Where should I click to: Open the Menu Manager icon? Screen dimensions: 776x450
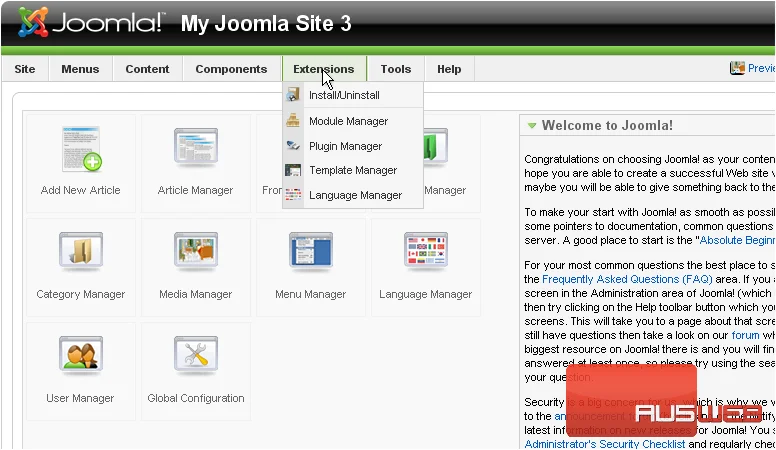point(311,250)
